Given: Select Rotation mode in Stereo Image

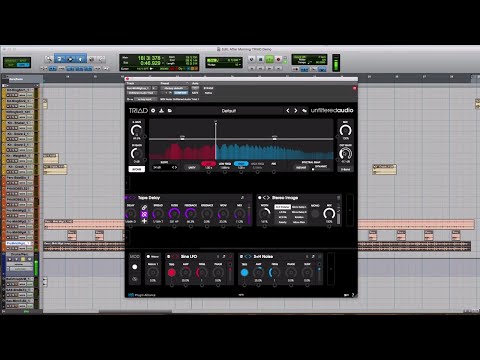Looking at the screenshot, I should pyautogui.click(x=299, y=217).
